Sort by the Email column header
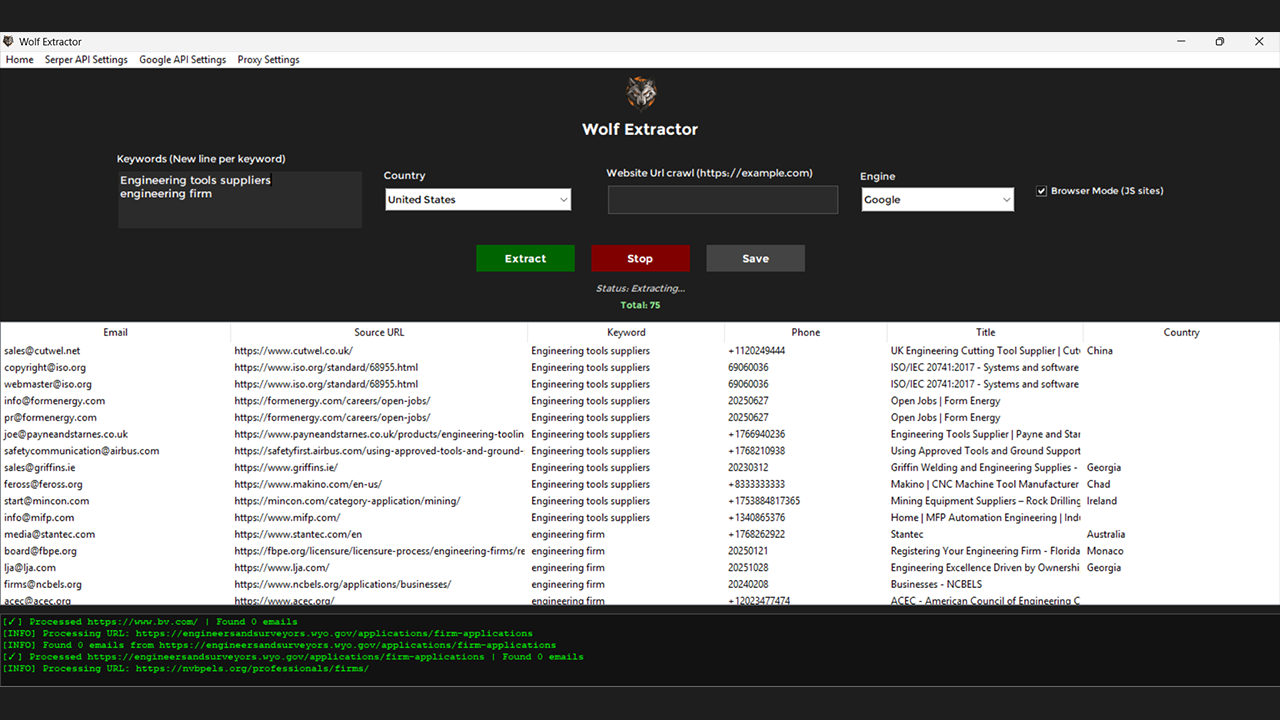This screenshot has width=1280, height=720. coord(115,332)
